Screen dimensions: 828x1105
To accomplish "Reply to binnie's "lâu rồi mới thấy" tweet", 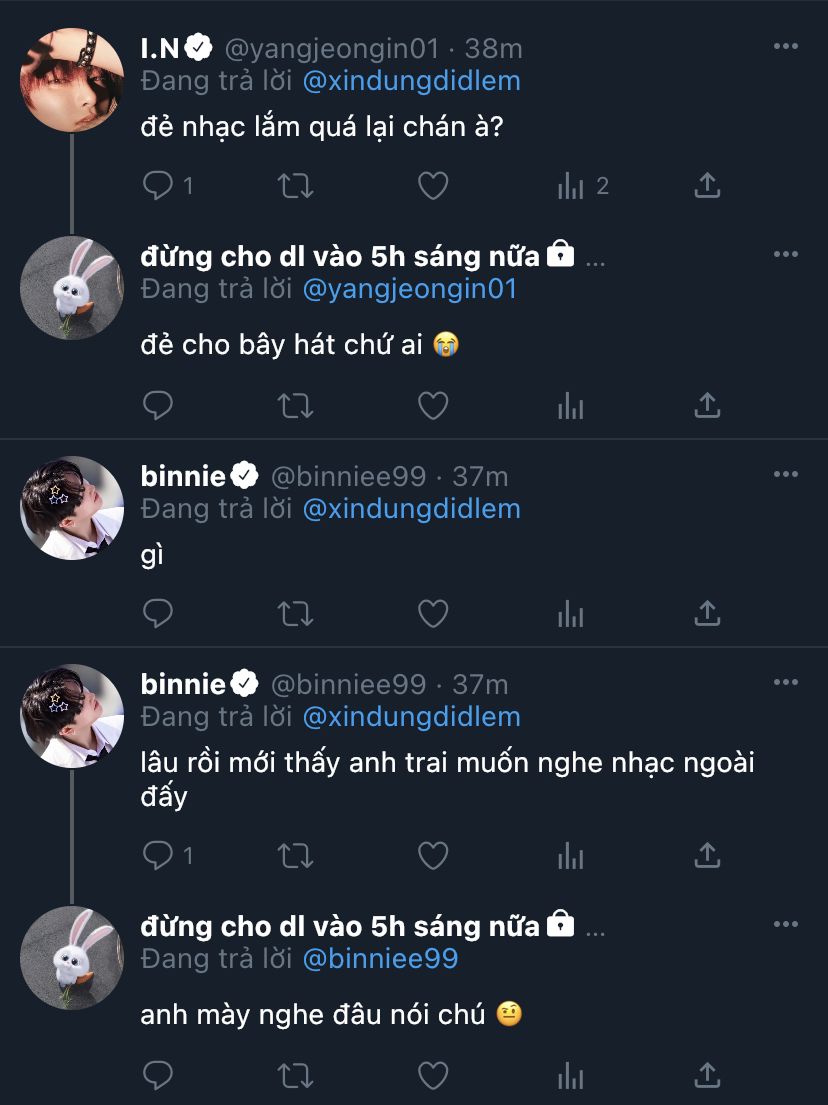I will click(158, 855).
